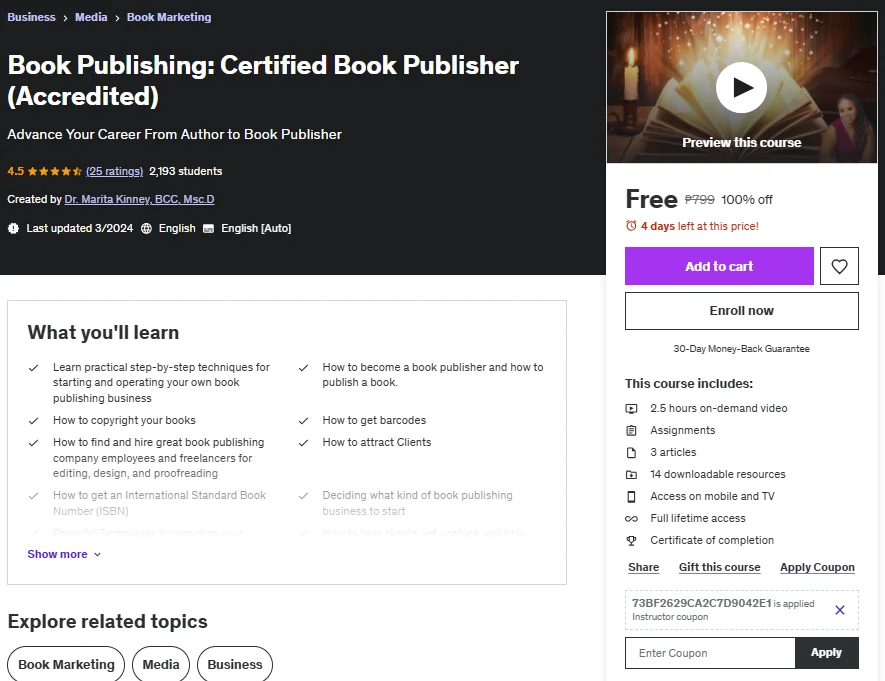885x681 pixels.
Task: Open the 25 ratings link
Action: tap(114, 171)
